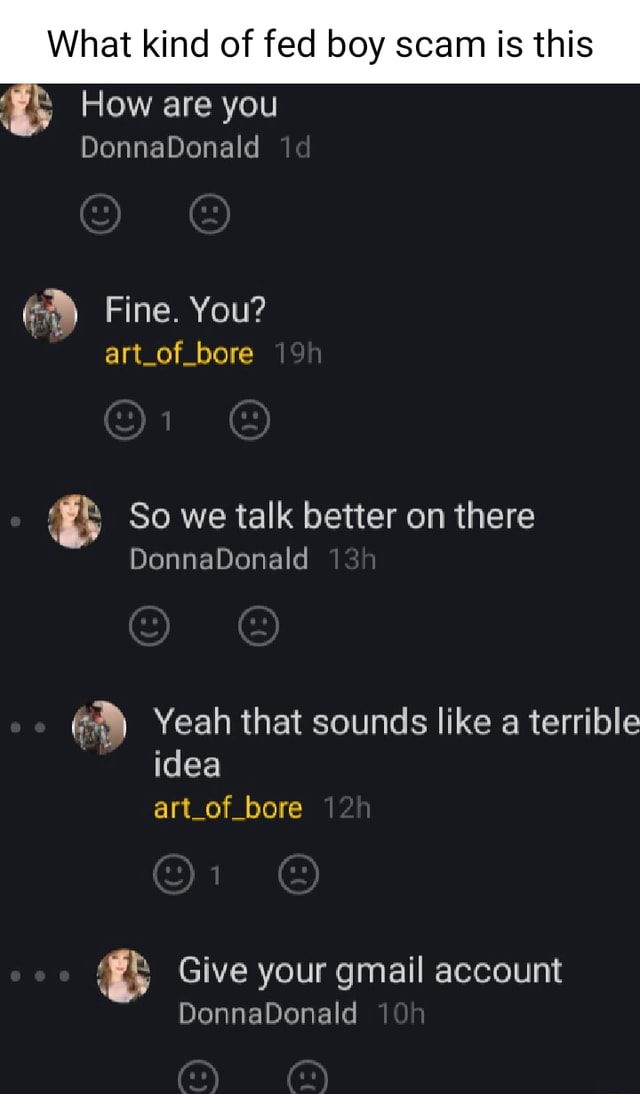Click sad face under "Fine. You?" comment
Viewport: 640px width, 1094px height.
click(x=249, y=420)
